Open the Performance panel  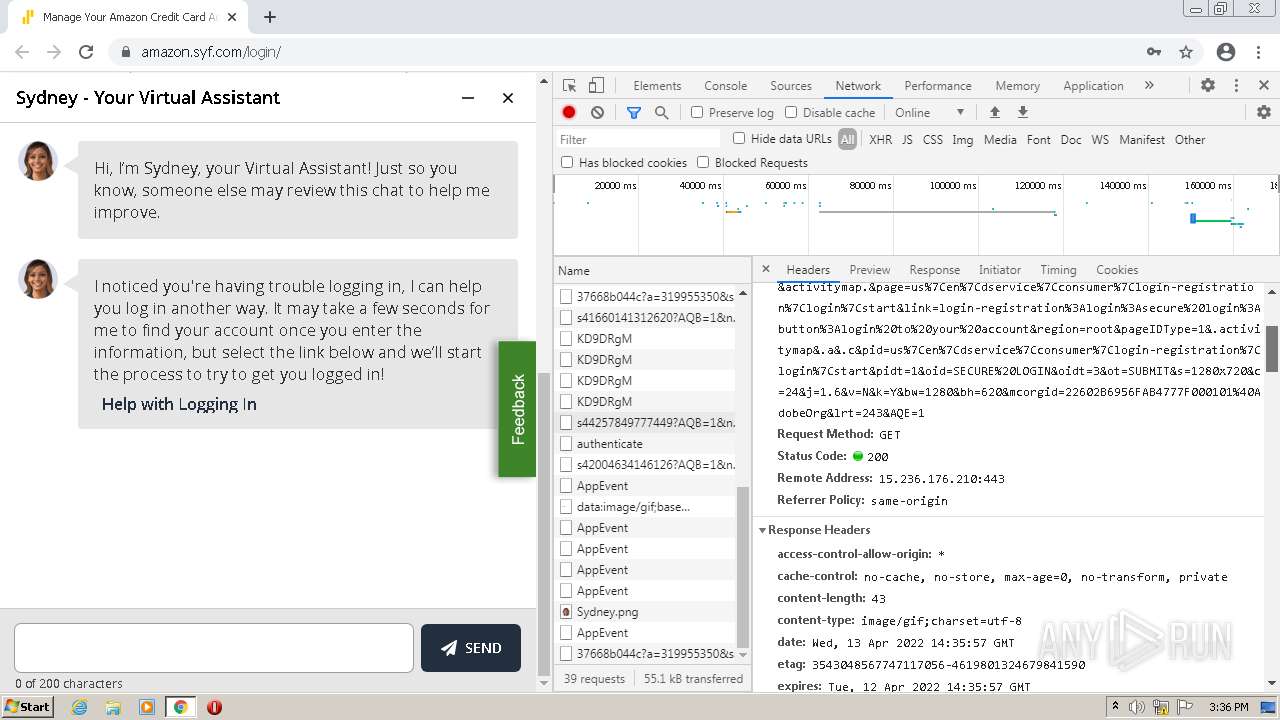tap(938, 86)
